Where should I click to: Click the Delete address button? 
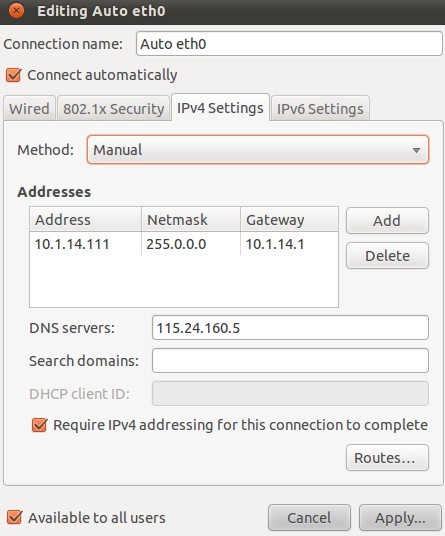click(x=387, y=256)
